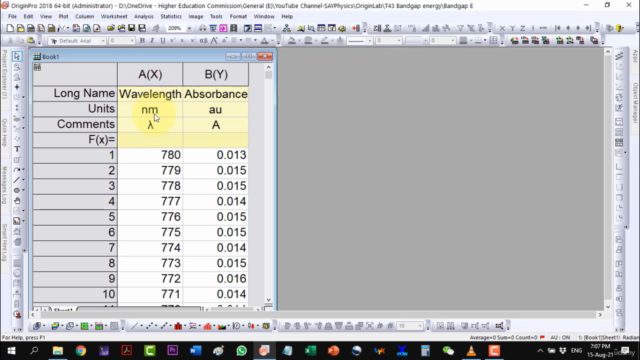640x360 pixels.
Task: Open Chrome from the taskbar
Action: [x=81, y=351]
